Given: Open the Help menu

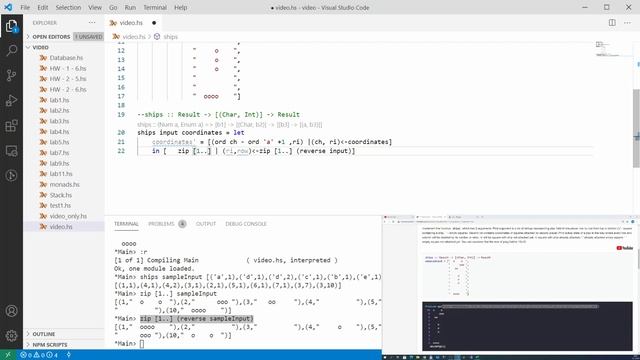Looking at the screenshot, I should (180, 7).
